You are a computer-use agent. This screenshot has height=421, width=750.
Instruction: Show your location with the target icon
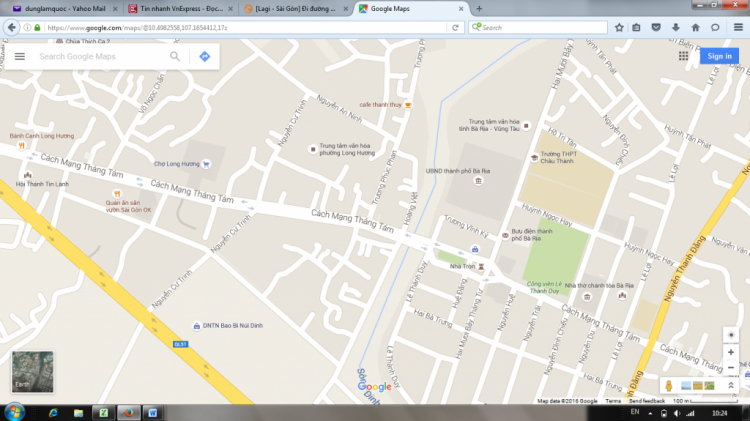(731, 335)
